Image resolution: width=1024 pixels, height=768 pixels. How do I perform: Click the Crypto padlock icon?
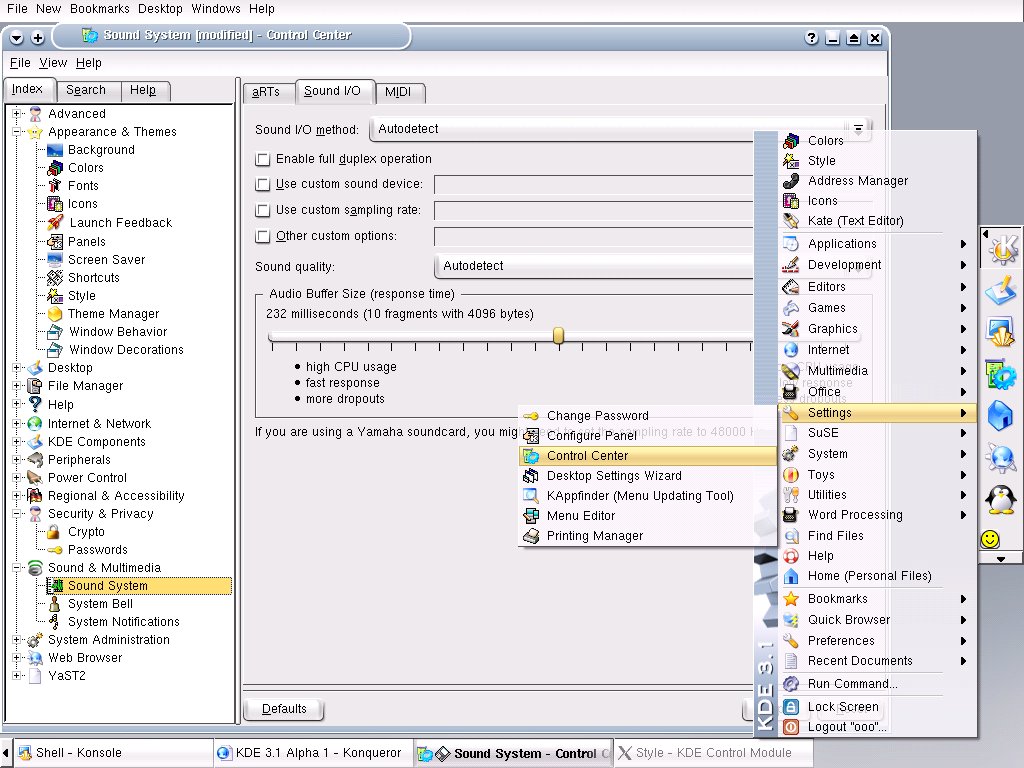click(x=55, y=532)
